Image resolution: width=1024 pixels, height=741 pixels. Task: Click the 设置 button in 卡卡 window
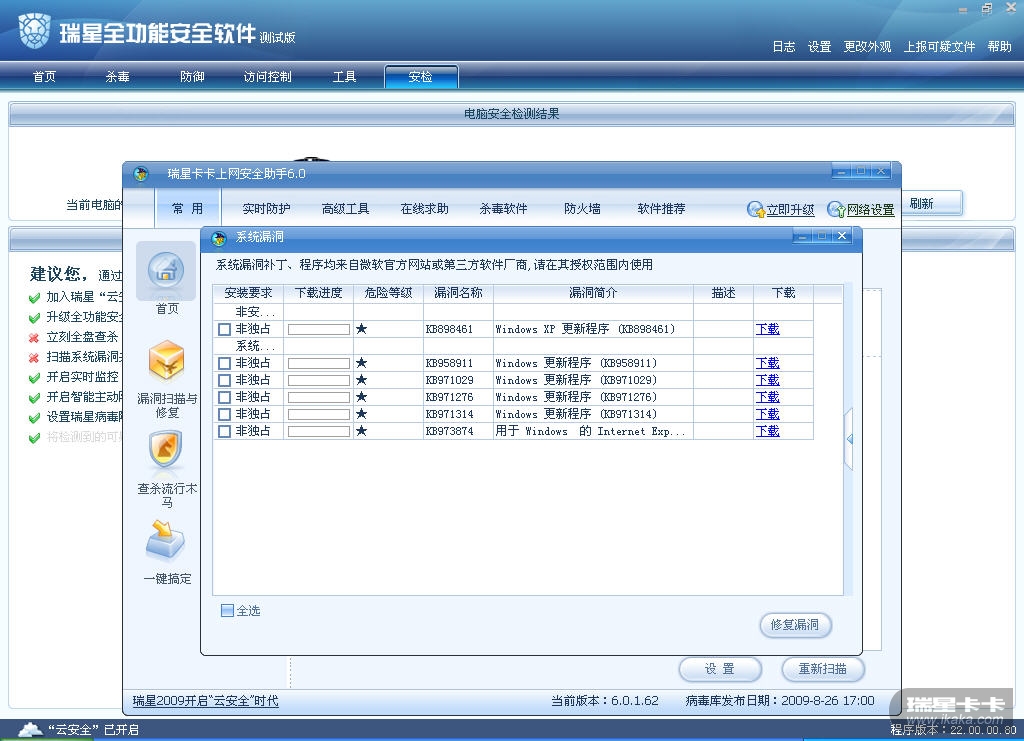point(720,669)
